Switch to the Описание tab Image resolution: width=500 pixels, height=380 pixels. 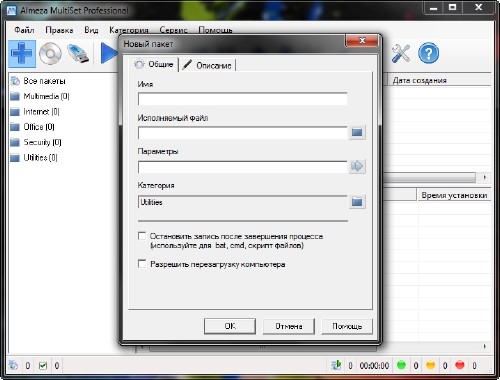(x=208, y=65)
